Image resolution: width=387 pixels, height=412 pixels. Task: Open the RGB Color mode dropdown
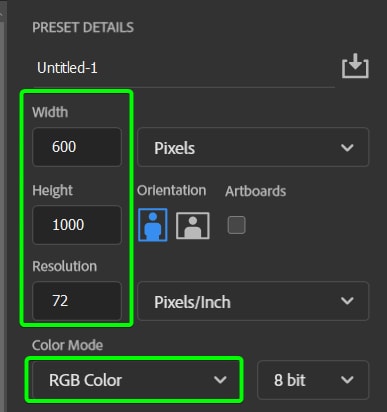(x=135, y=380)
